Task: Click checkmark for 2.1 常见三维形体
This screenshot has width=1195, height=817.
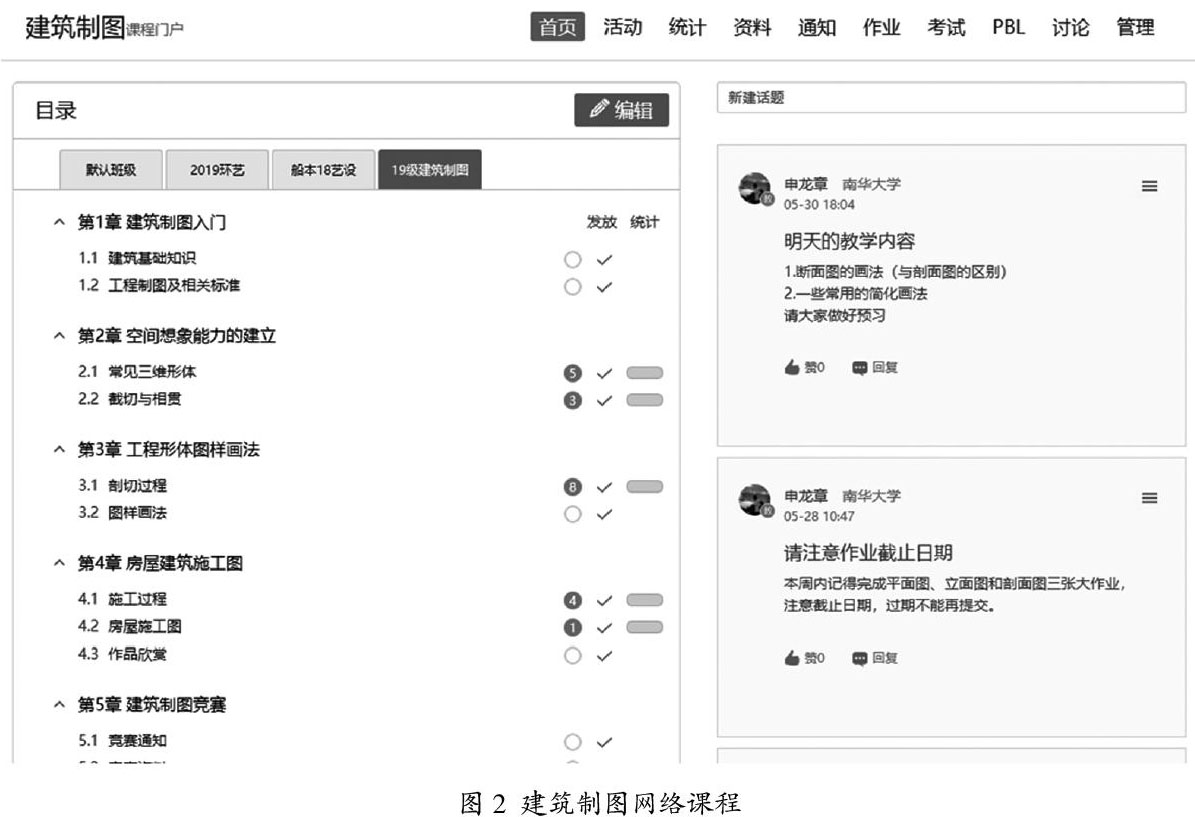Action: [604, 373]
